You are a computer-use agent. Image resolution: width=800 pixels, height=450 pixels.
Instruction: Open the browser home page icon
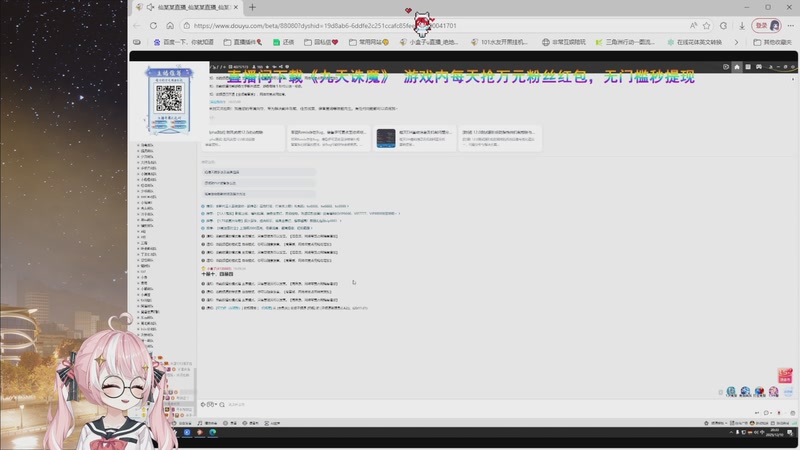[x=170, y=26]
